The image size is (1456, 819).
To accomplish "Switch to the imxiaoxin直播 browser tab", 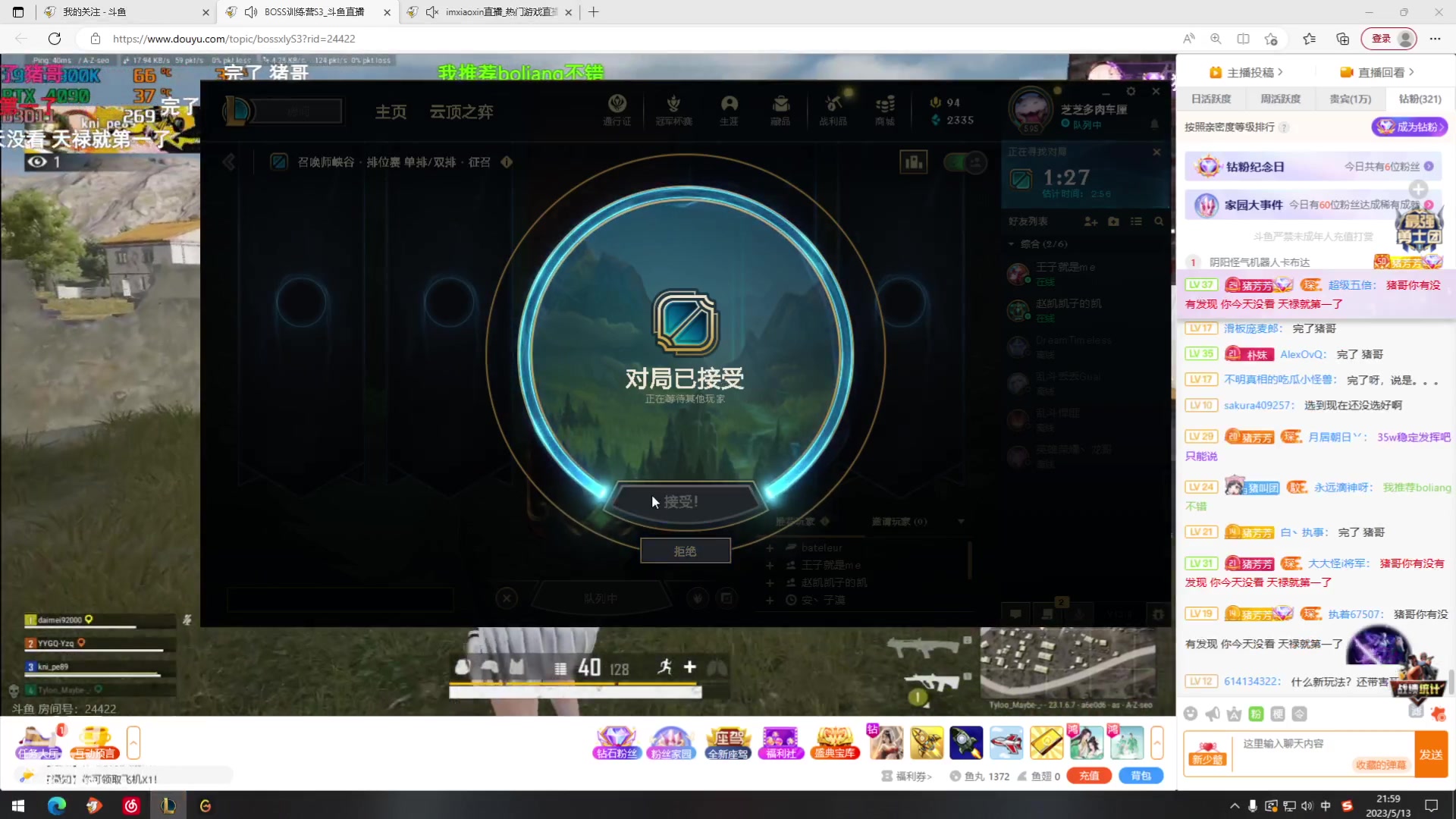I will [489, 12].
